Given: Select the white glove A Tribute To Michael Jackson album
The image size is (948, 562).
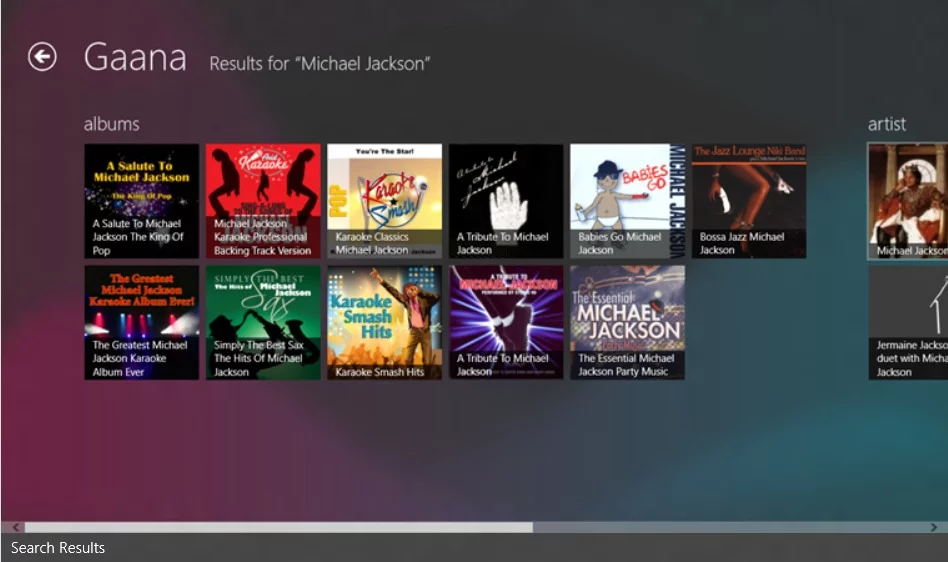Looking at the screenshot, I should click(x=506, y=201).
